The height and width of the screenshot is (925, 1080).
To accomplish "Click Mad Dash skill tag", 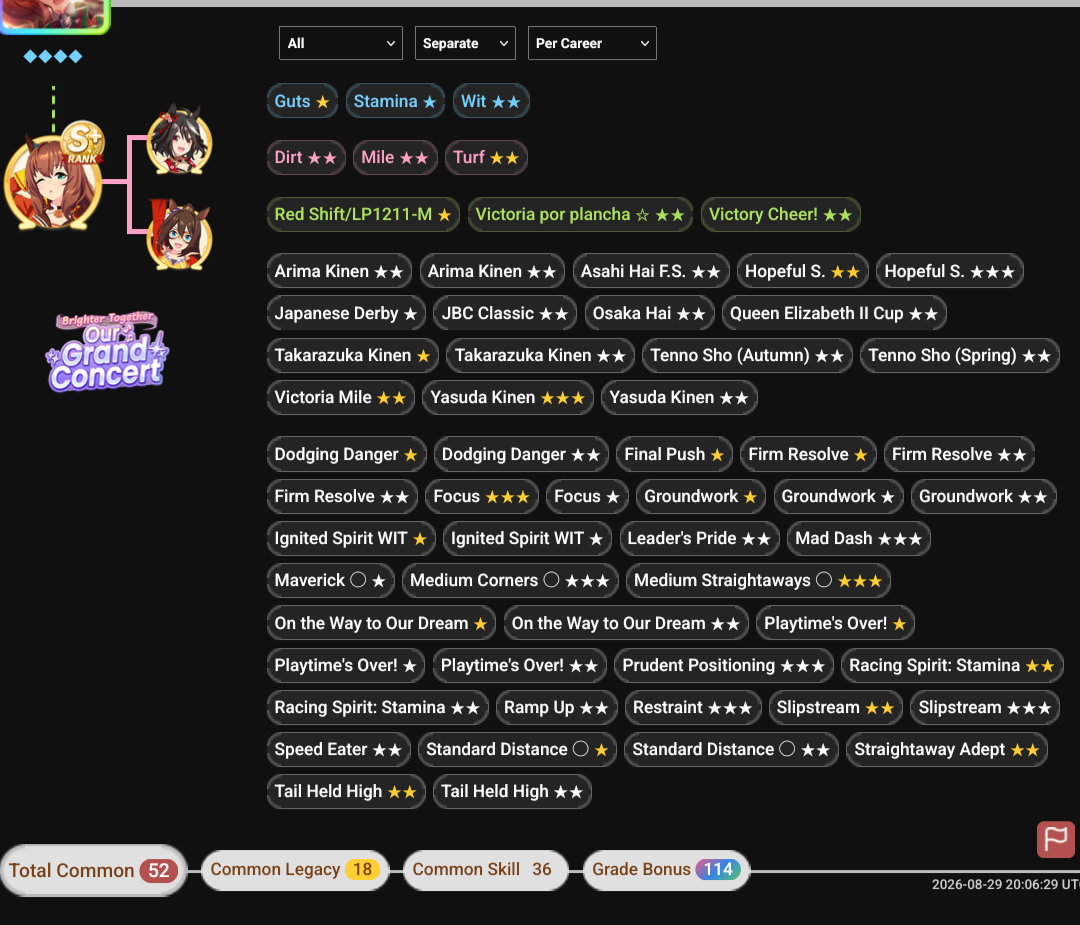I will (859, 539).
